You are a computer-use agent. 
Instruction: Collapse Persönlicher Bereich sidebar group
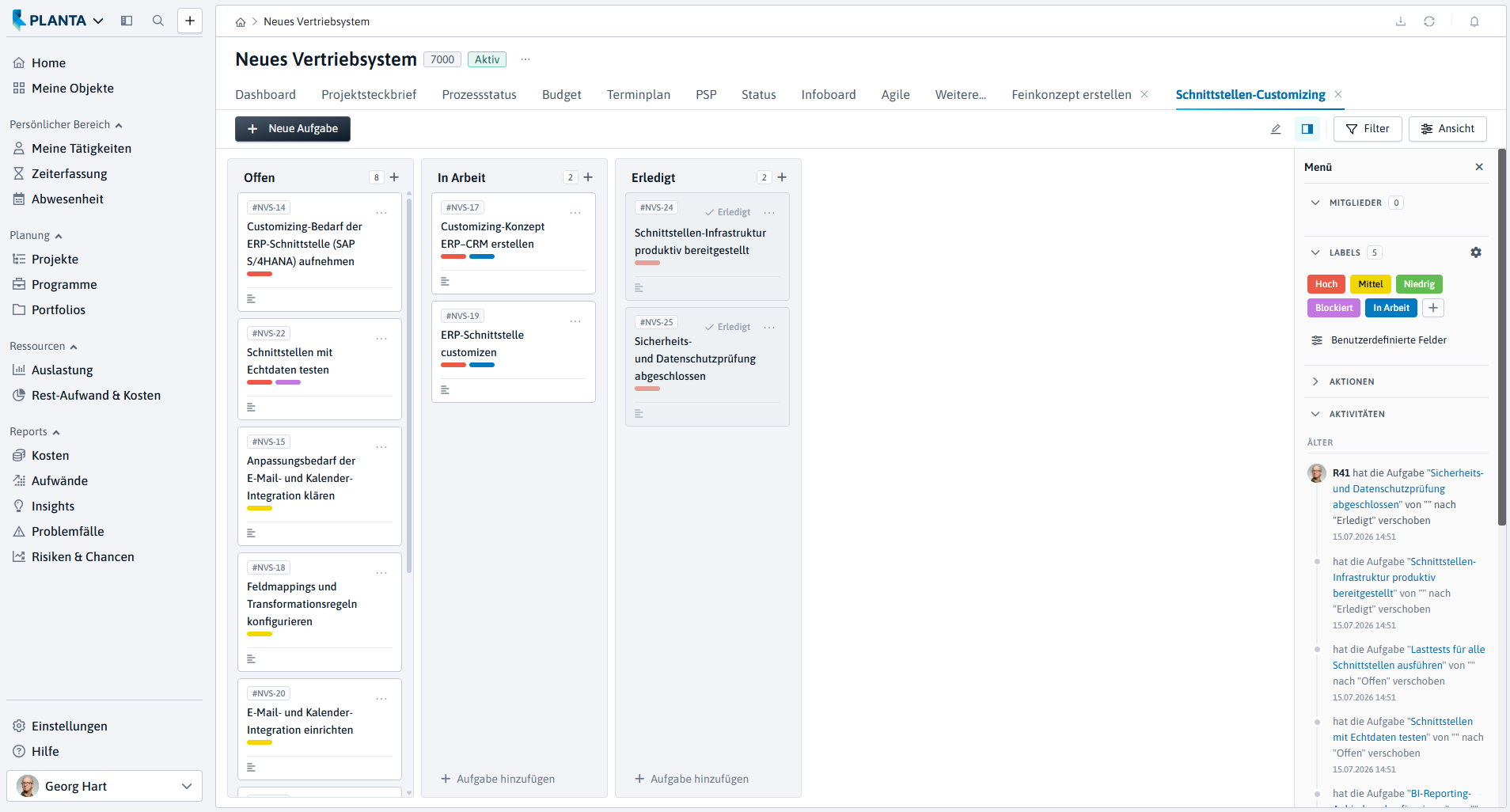66,124
